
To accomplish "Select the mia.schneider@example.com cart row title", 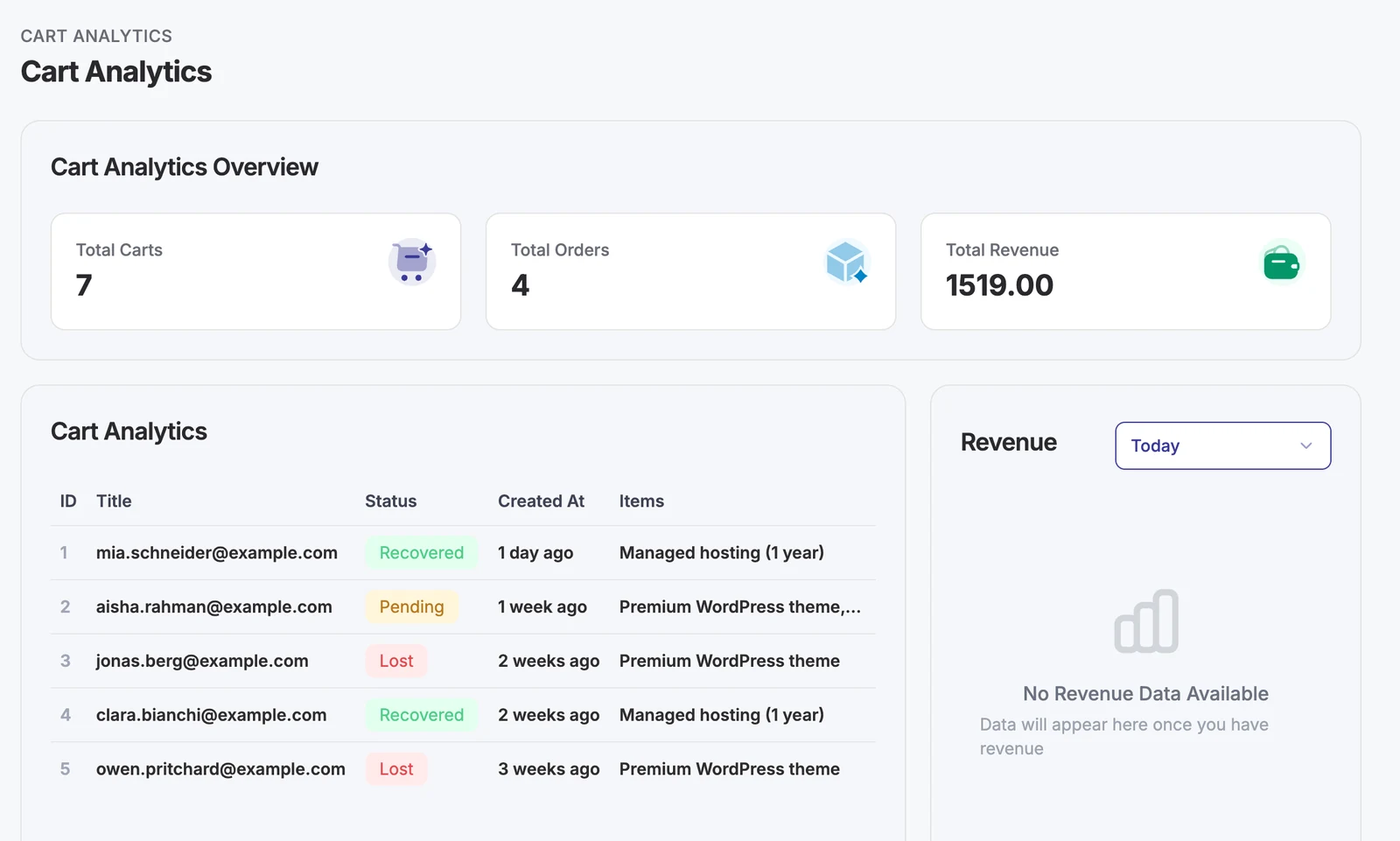I will 217,553.
